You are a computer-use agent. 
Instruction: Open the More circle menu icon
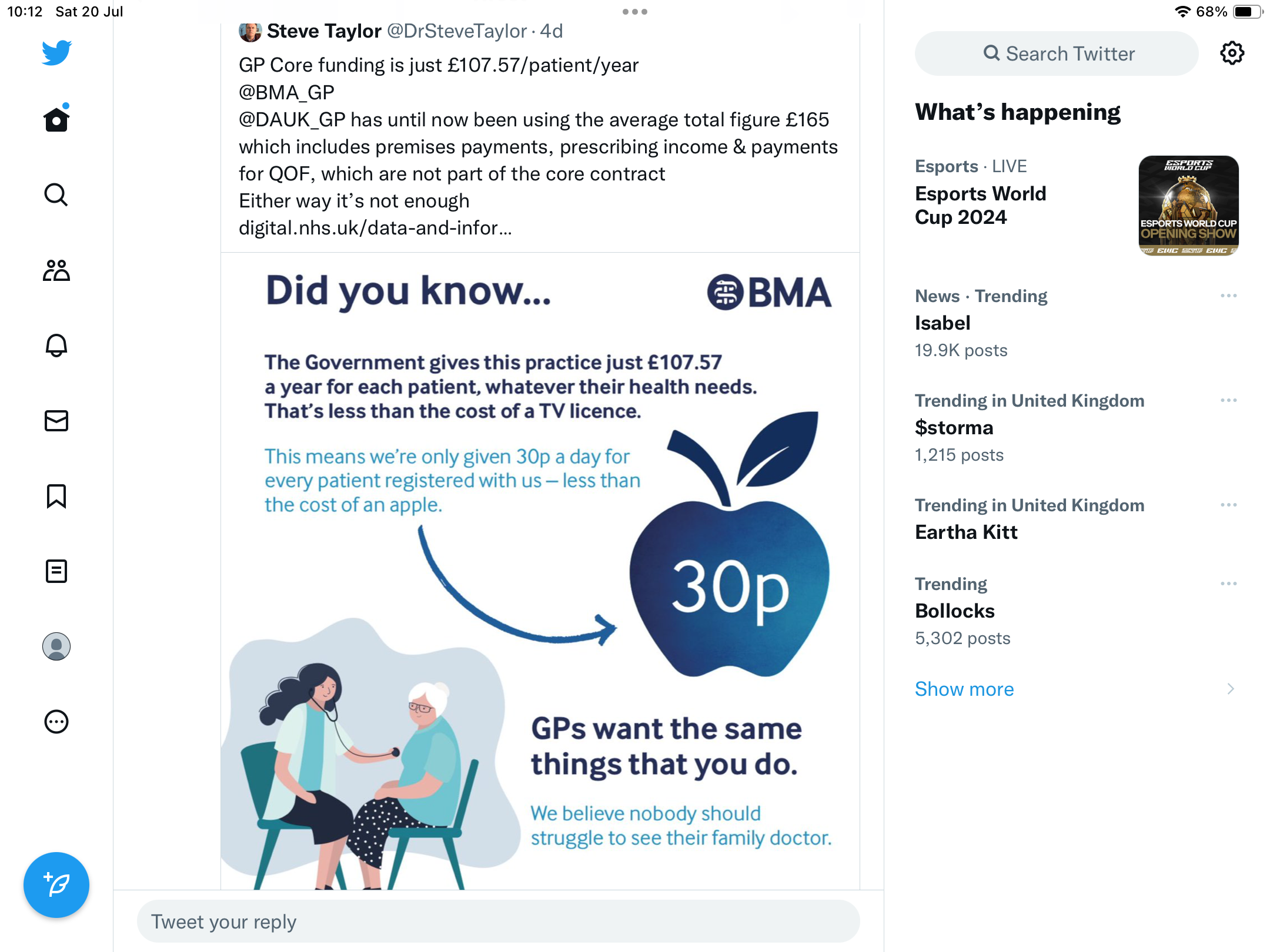(x=56, y=722)
